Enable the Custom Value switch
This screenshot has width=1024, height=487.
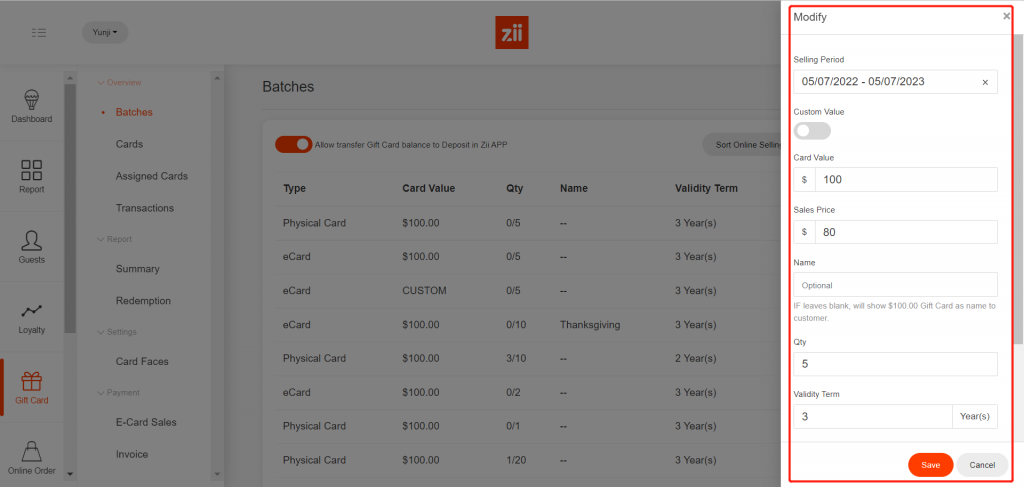click(x=812, y=131)
